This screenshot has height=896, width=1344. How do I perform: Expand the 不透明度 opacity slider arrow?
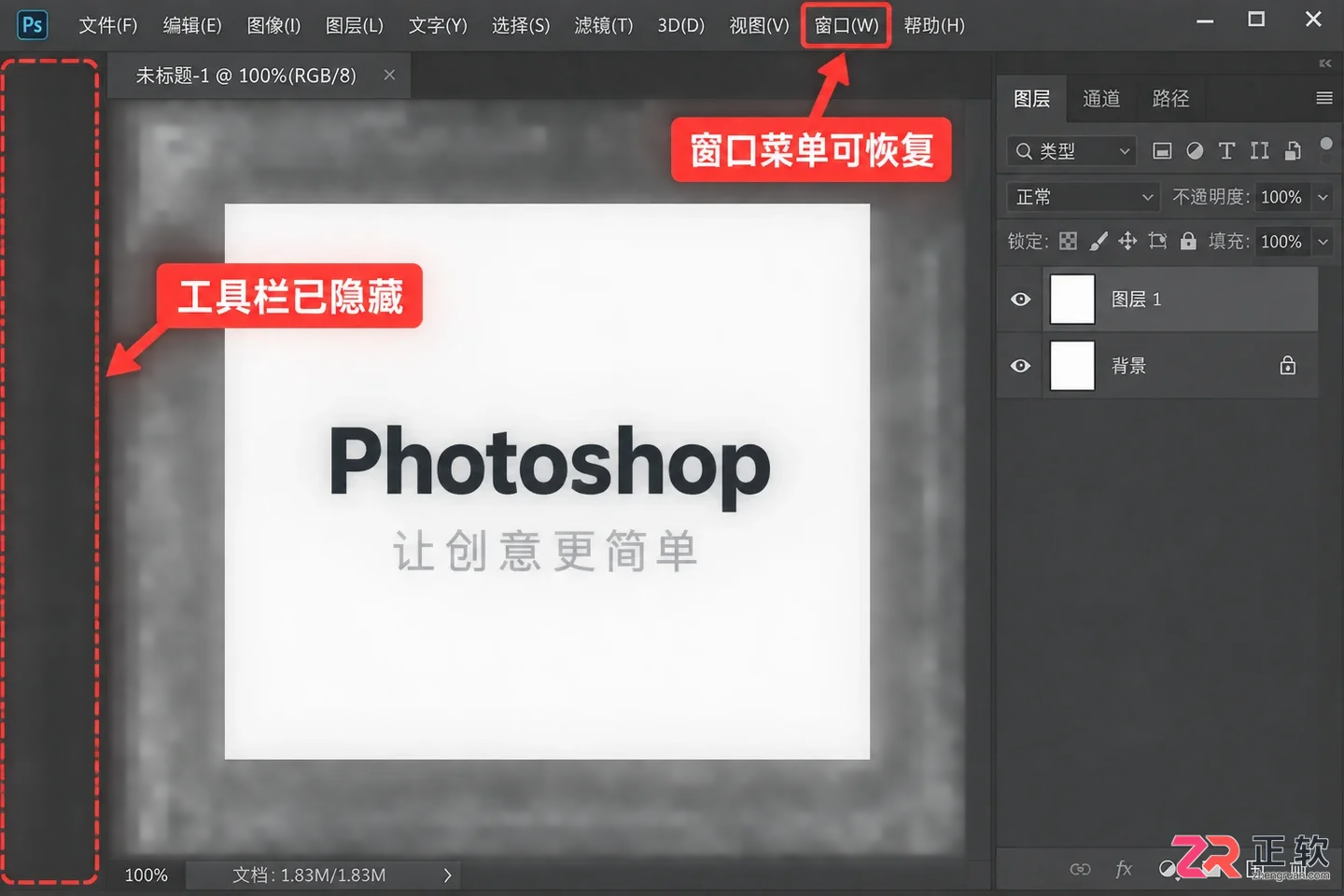1323,197
